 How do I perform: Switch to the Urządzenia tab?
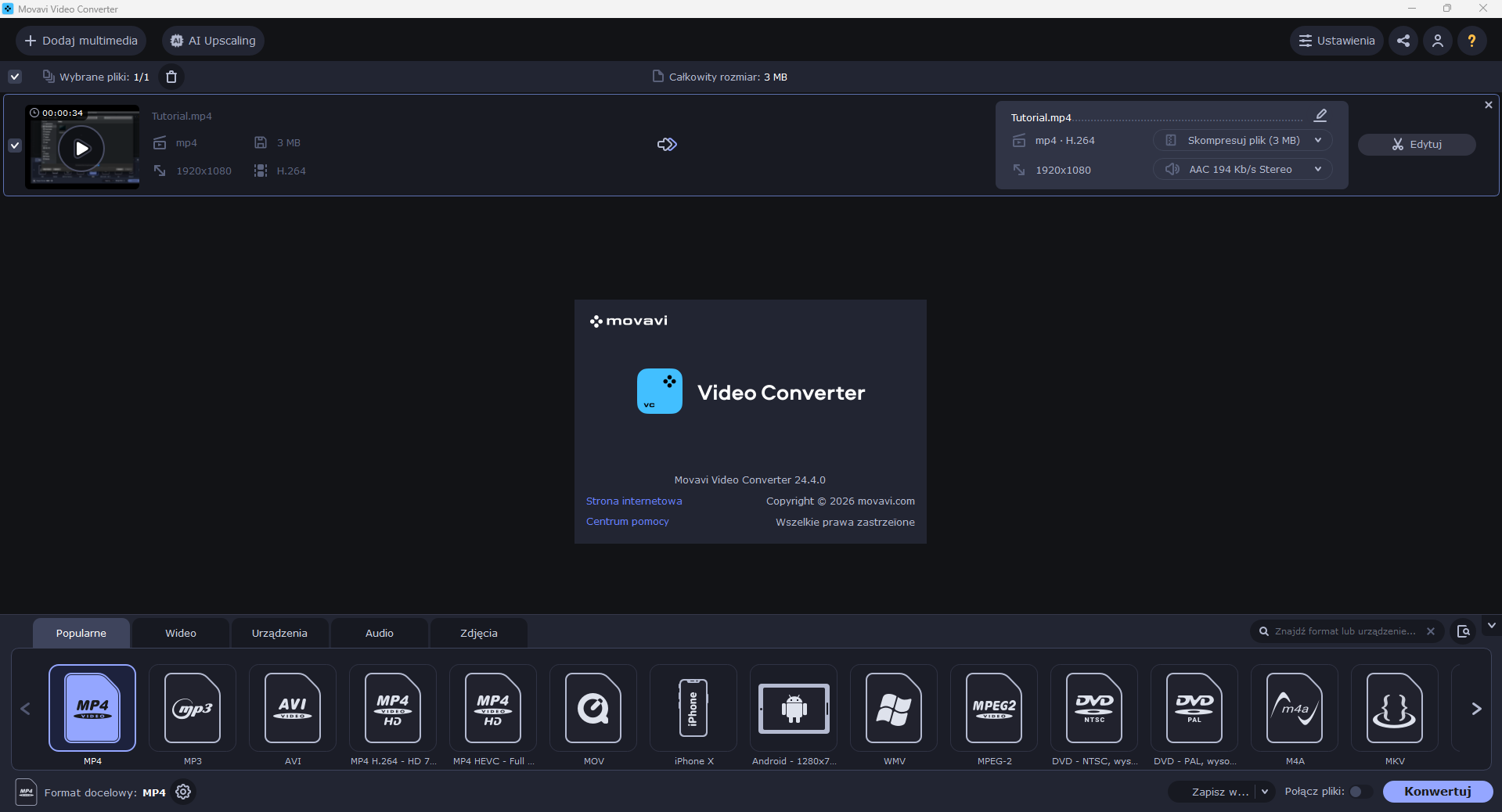click(x=279, y=633)
